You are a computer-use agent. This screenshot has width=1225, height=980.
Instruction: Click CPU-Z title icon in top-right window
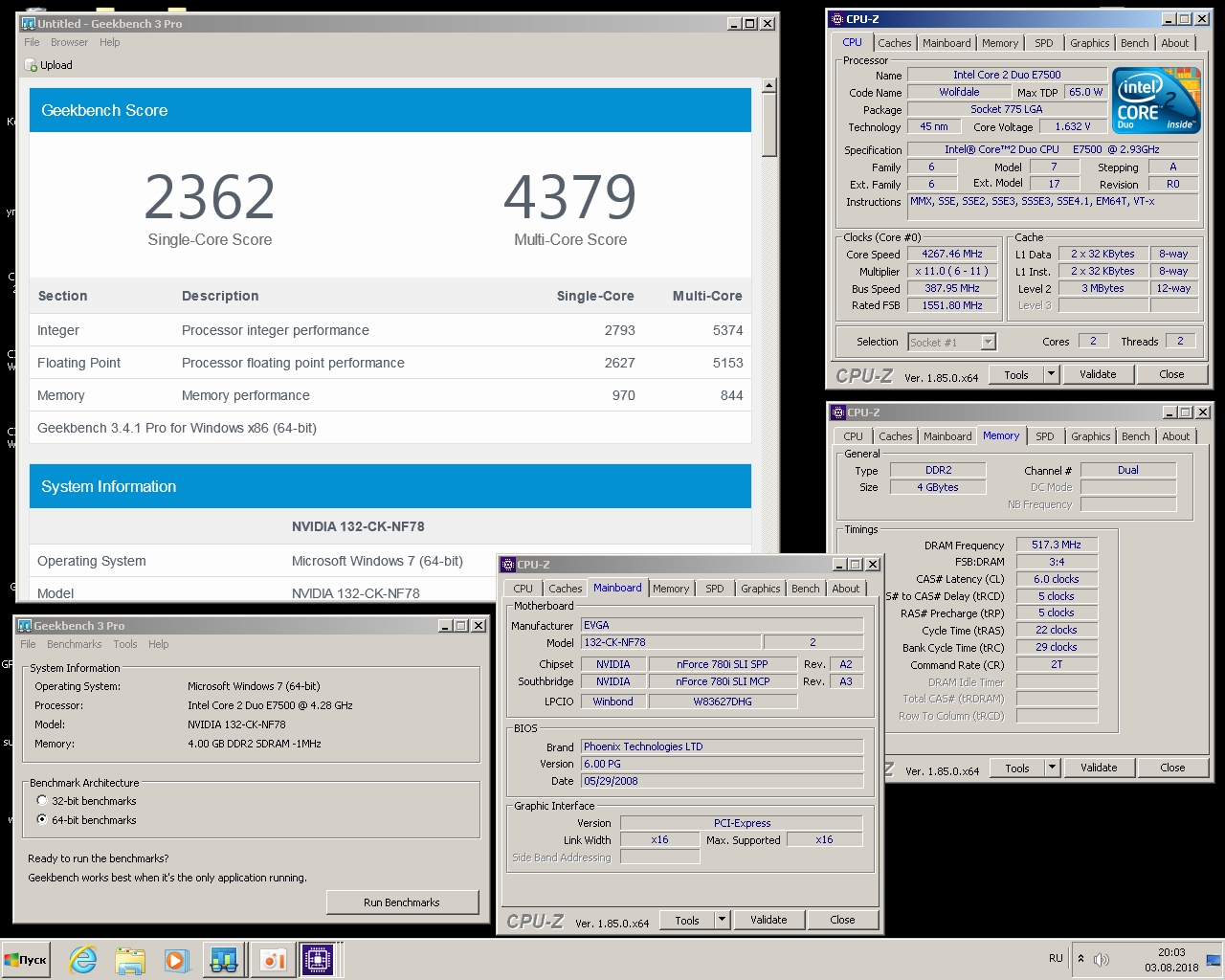tap(837, 19)
